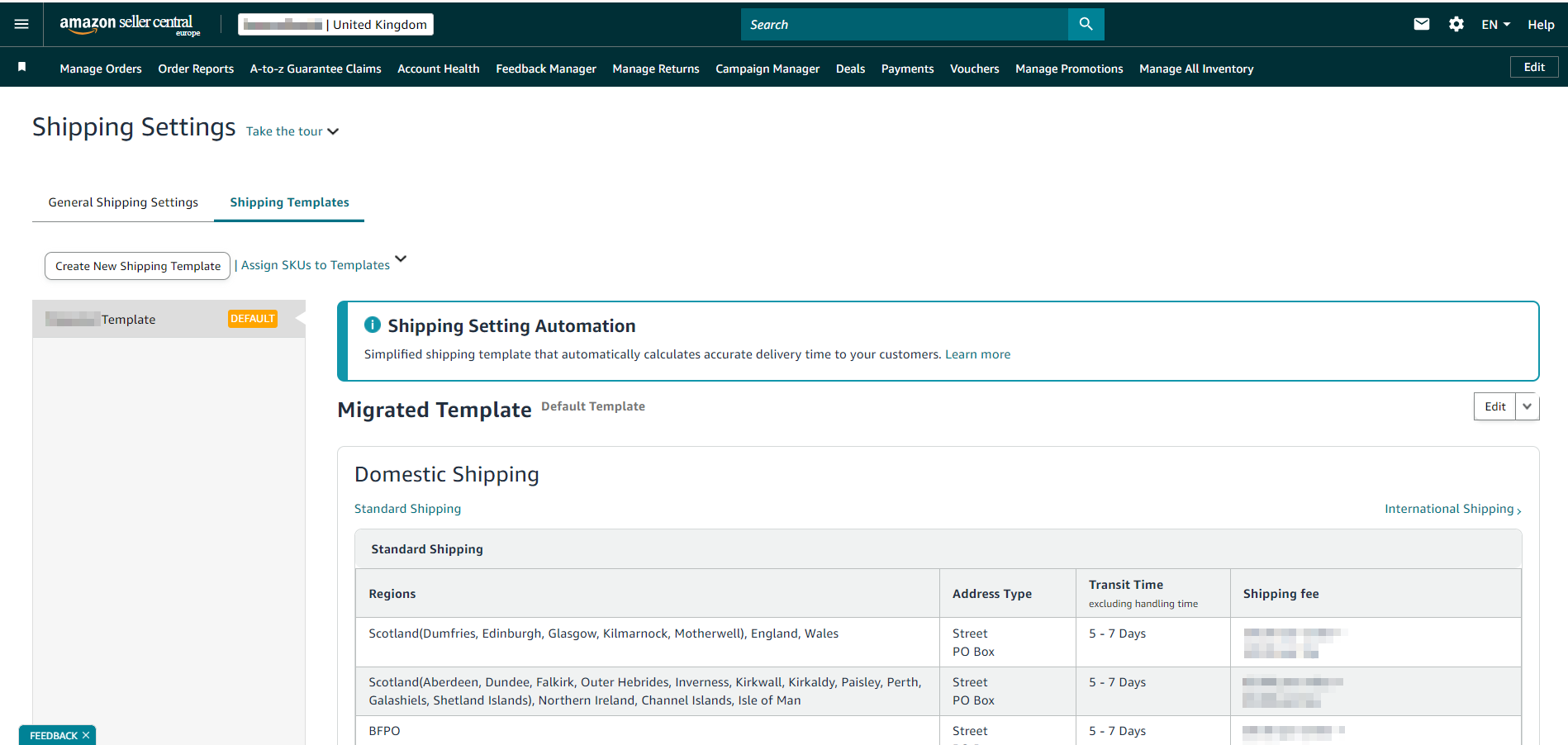Screen dimensions: 1568x745
Task: Click inside the Search input field
Action: pos(904,25)
